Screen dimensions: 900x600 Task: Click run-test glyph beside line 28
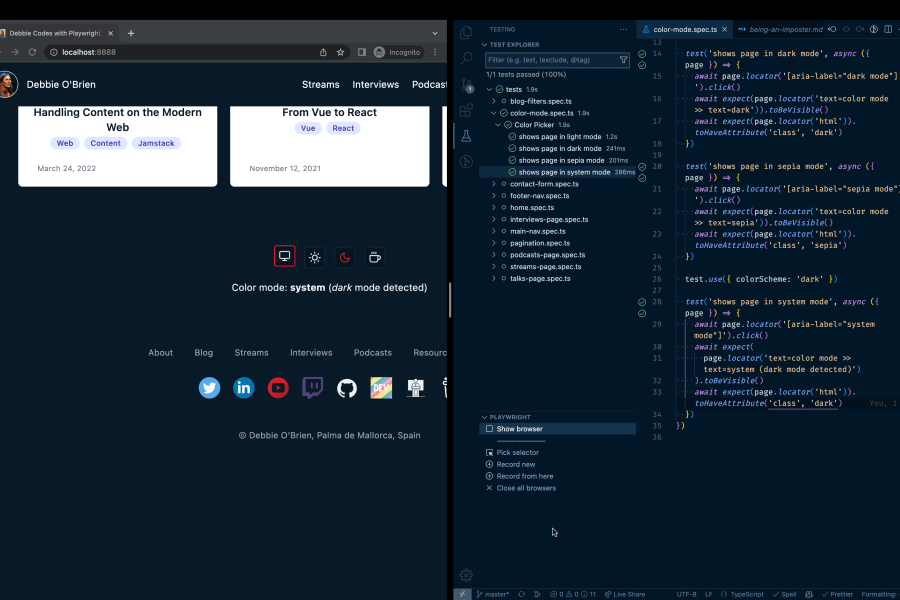pos(642,302)
